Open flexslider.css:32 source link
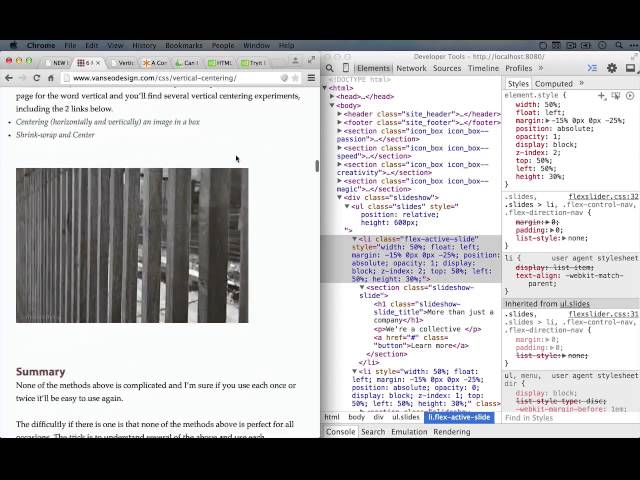Screen dimensions: 640x480 point(603,197)
